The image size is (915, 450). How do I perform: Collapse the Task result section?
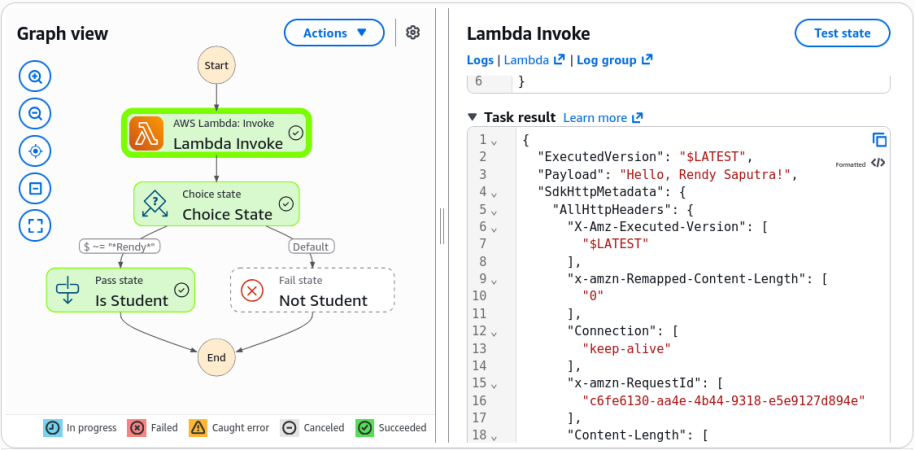[x=473, y=117]
